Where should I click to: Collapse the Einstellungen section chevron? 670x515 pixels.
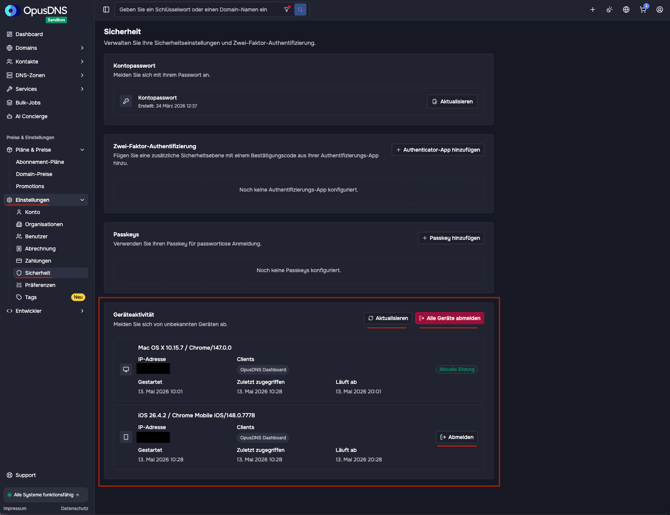[82, 200]
